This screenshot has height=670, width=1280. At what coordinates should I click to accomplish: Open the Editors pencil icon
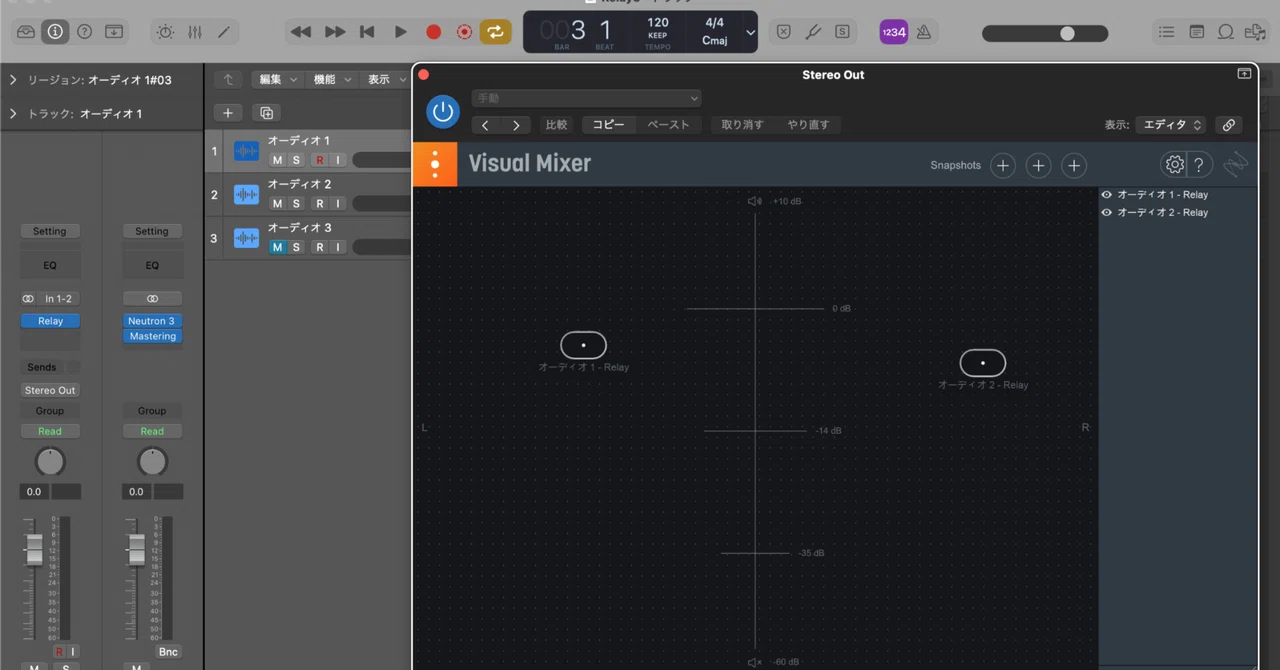(224, 32)
